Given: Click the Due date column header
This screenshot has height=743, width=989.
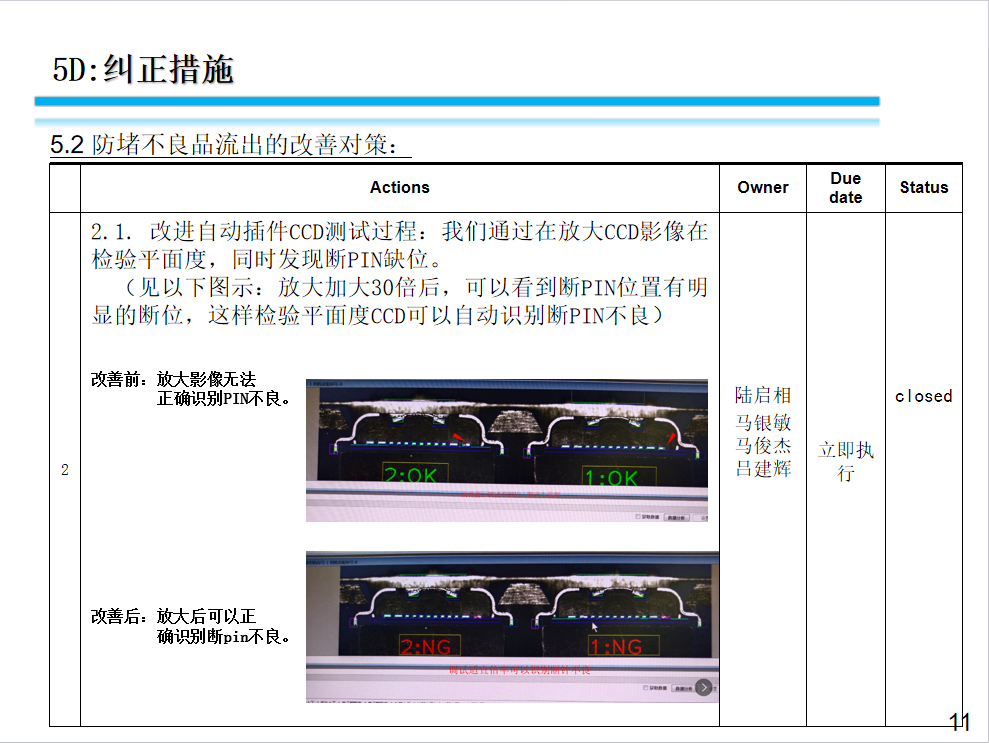Looking at the screenshot, I should pos(845,188).
